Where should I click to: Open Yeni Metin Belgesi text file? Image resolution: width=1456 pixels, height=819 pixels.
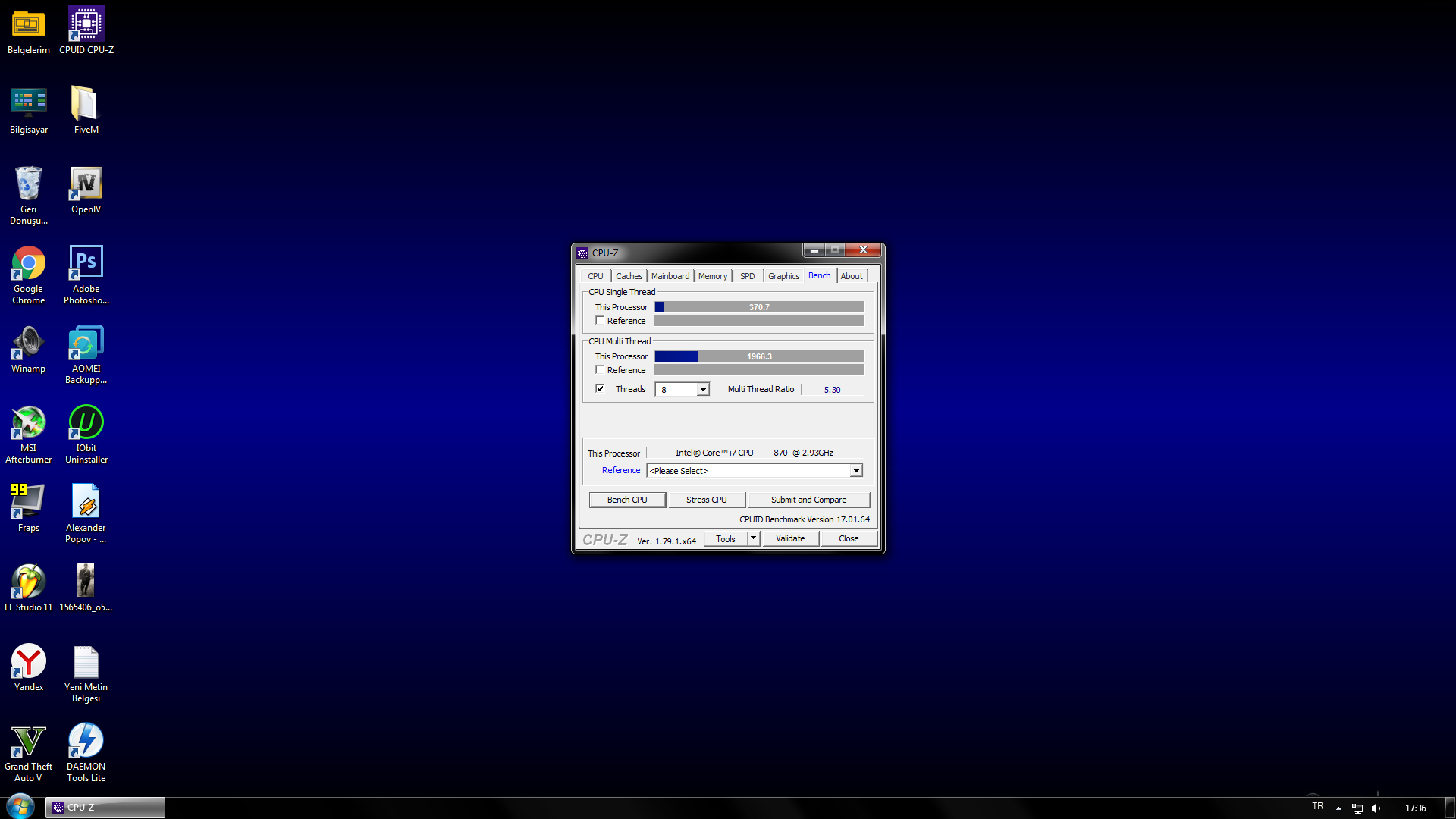coord(86,674)
